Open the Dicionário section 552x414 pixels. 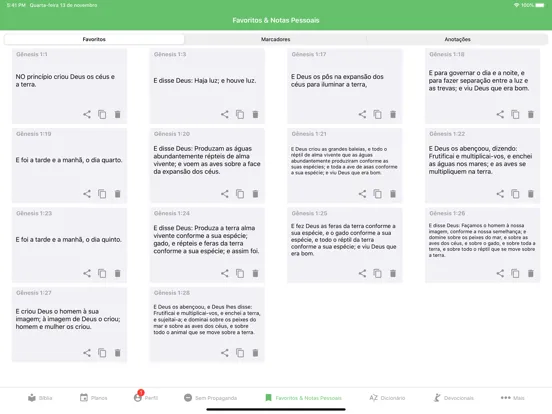pos(387,398)
